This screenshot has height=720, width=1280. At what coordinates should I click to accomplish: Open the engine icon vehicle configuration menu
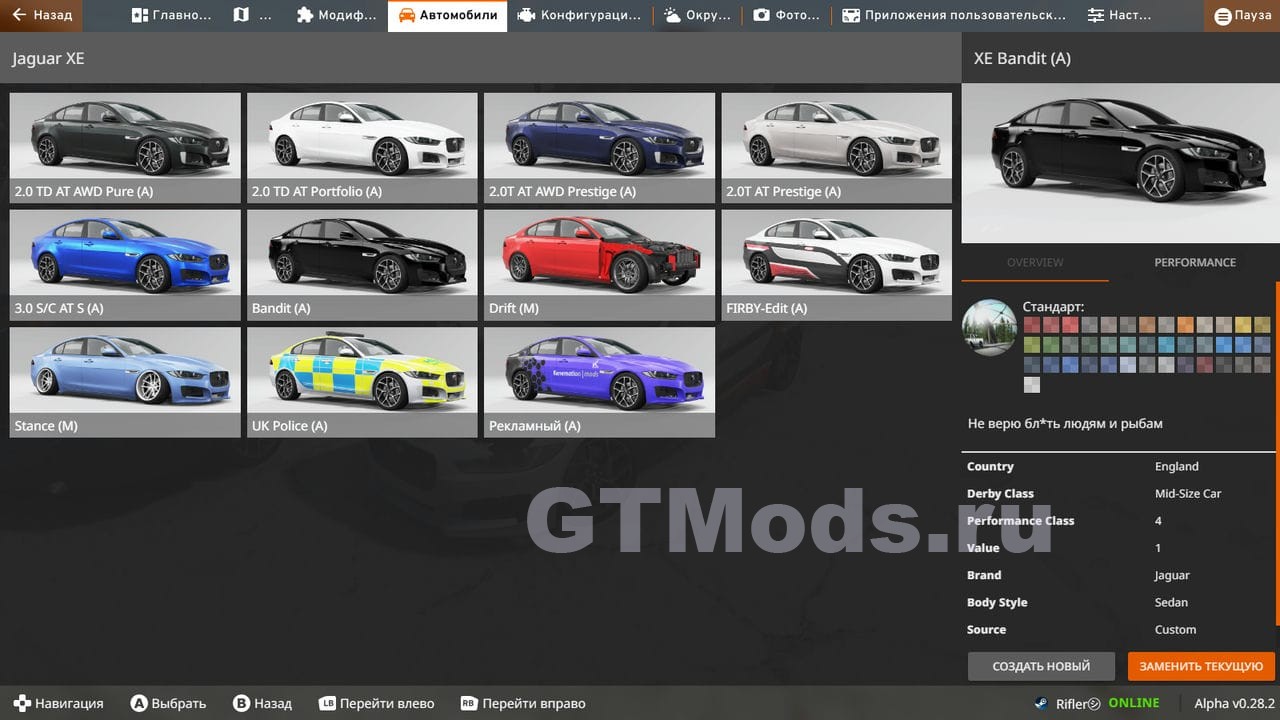[x=579, y=16]
